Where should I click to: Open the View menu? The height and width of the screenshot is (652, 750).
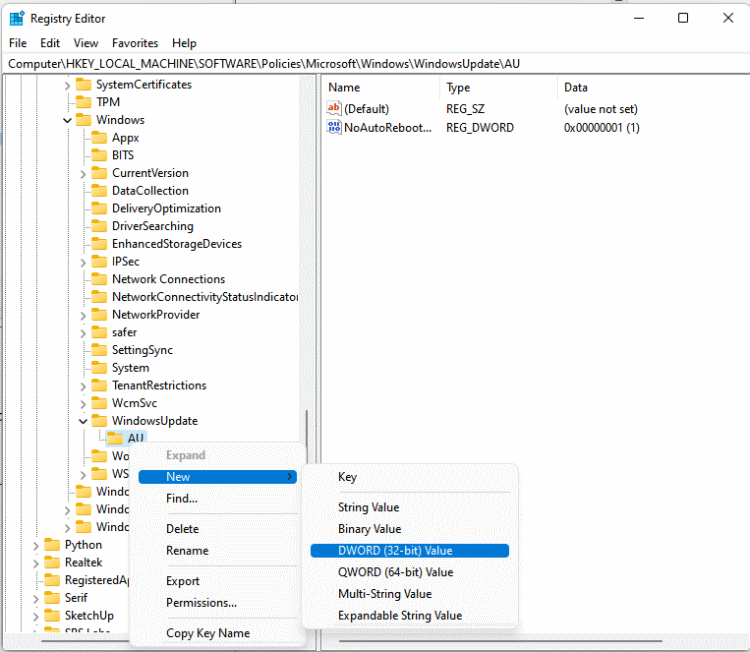point(86,43)
